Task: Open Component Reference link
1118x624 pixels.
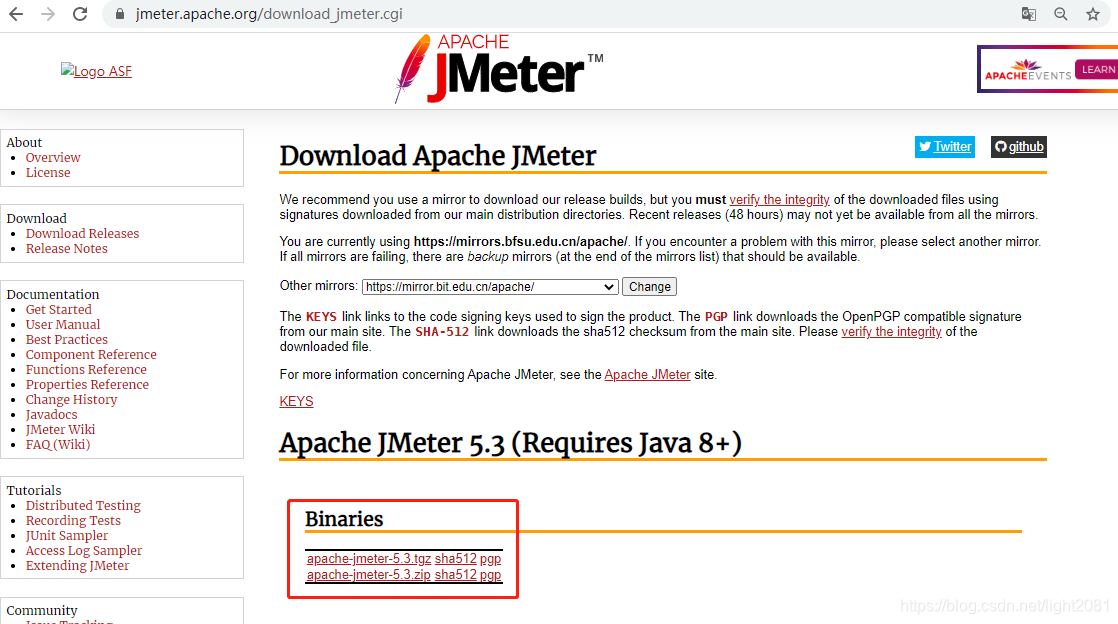Action: click(91, 354)
